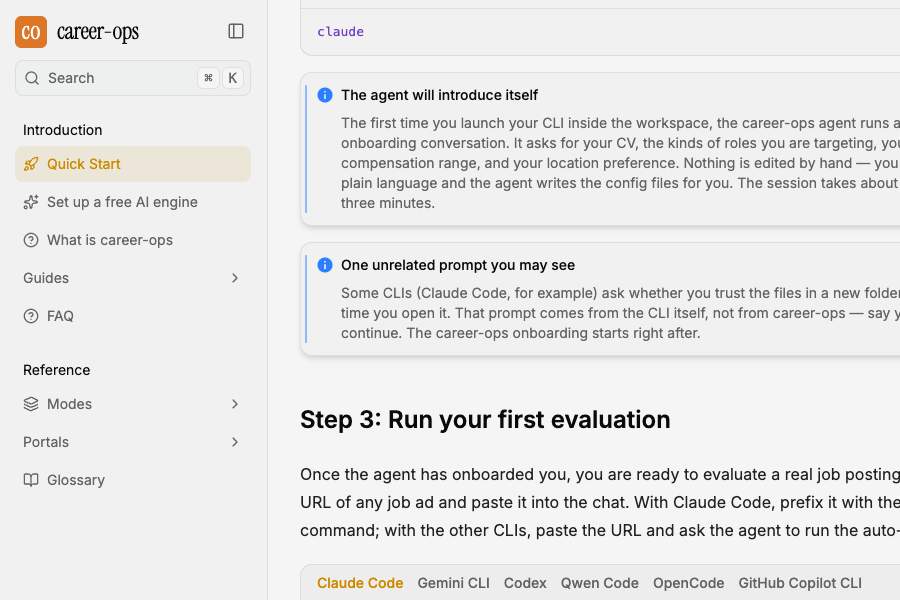Screen dimensions: 900x600
Task: Focus the Search input field
Action: point(133,78)
